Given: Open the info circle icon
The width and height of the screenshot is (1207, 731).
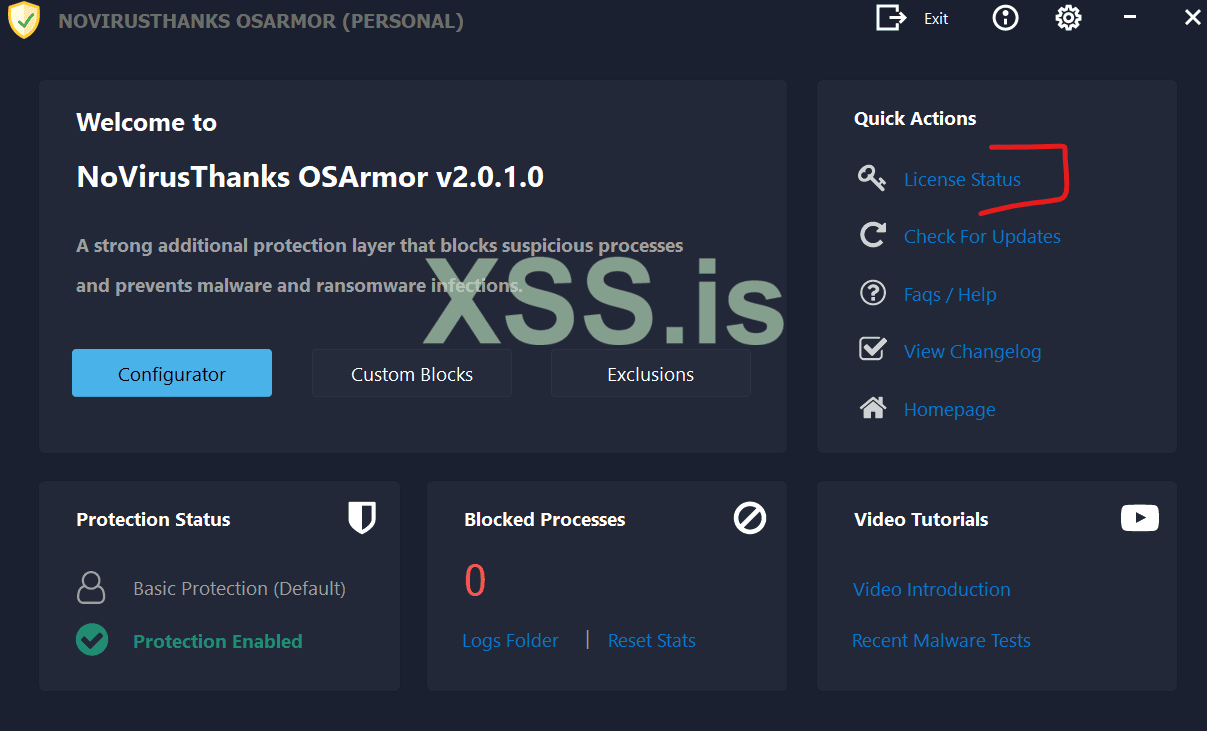Looking at the screenshot, I should 1005,18.
